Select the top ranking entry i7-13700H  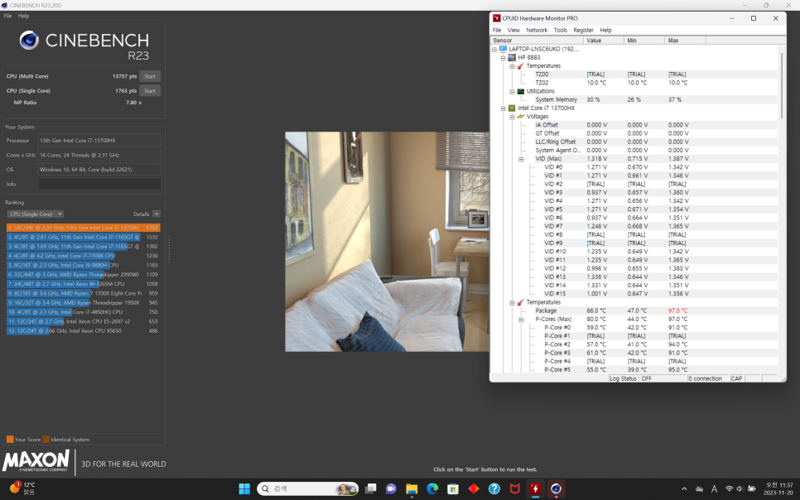[83, 228]
